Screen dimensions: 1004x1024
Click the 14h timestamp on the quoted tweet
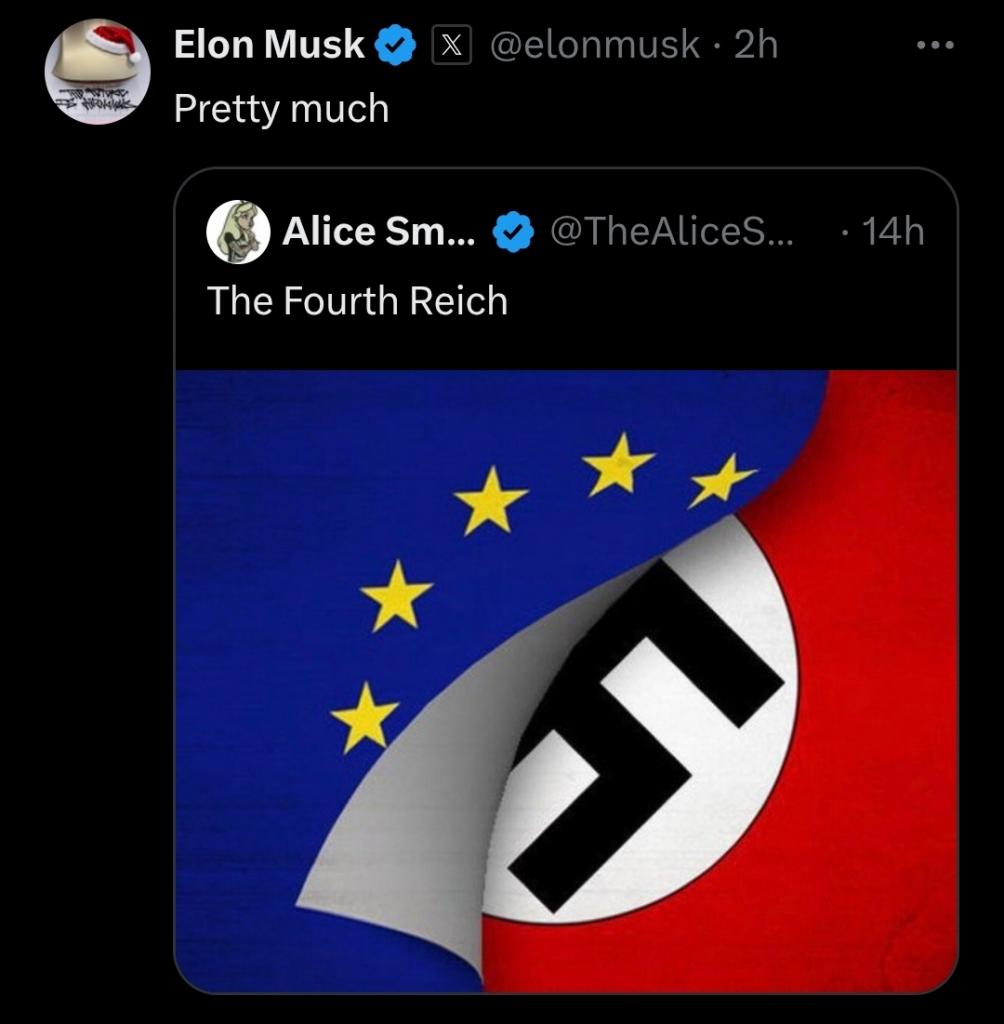point(891,231)
